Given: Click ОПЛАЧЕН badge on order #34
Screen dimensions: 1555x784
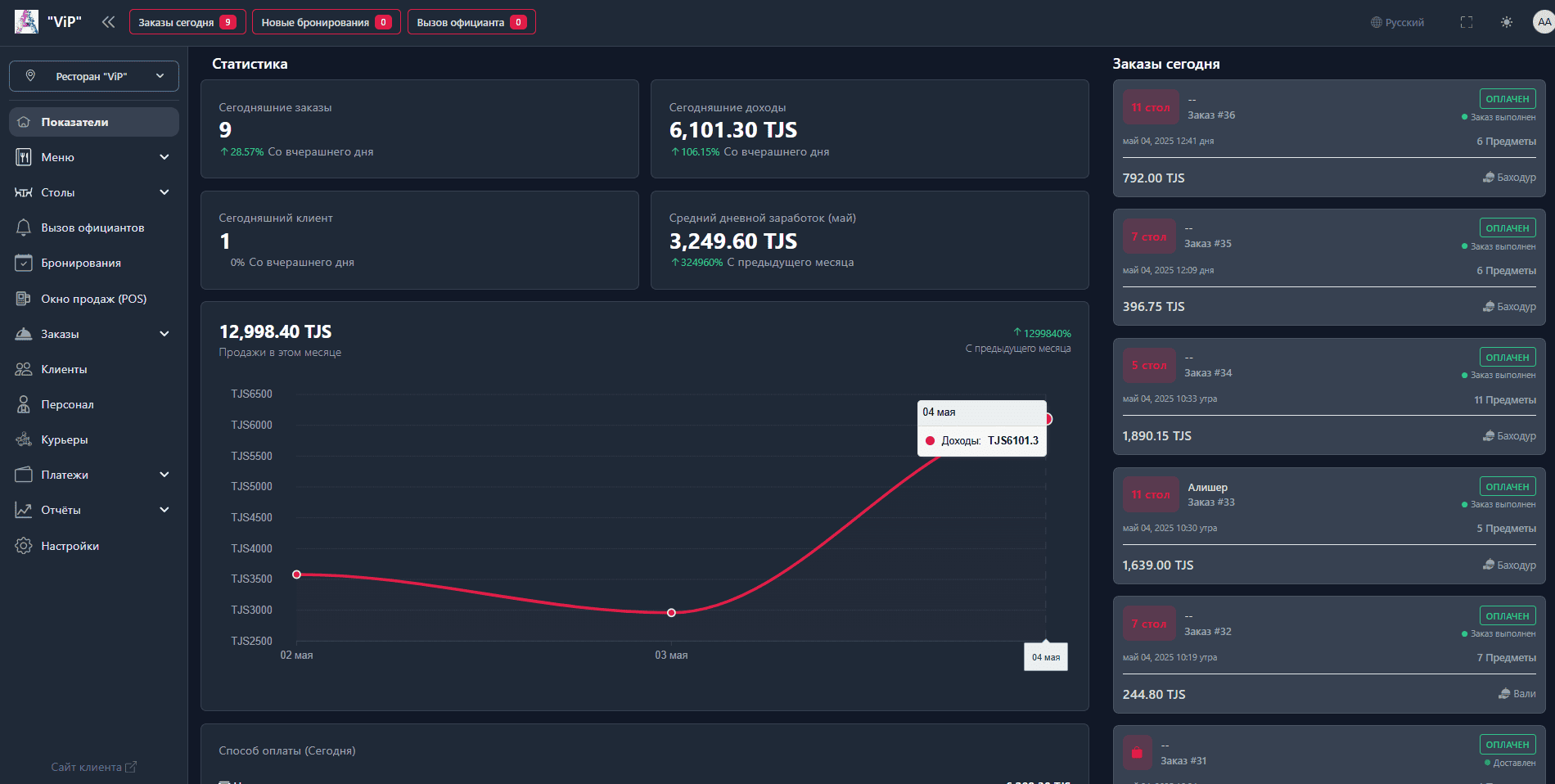Looking at the screenshot, I should click(1508, 358).
